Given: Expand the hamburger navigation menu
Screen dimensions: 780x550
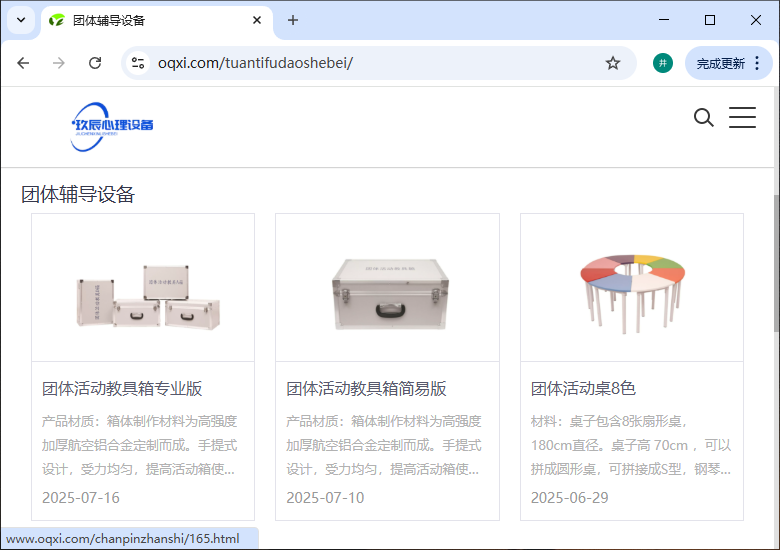Looking at the screenshot, I should click(x=742, y=118).
